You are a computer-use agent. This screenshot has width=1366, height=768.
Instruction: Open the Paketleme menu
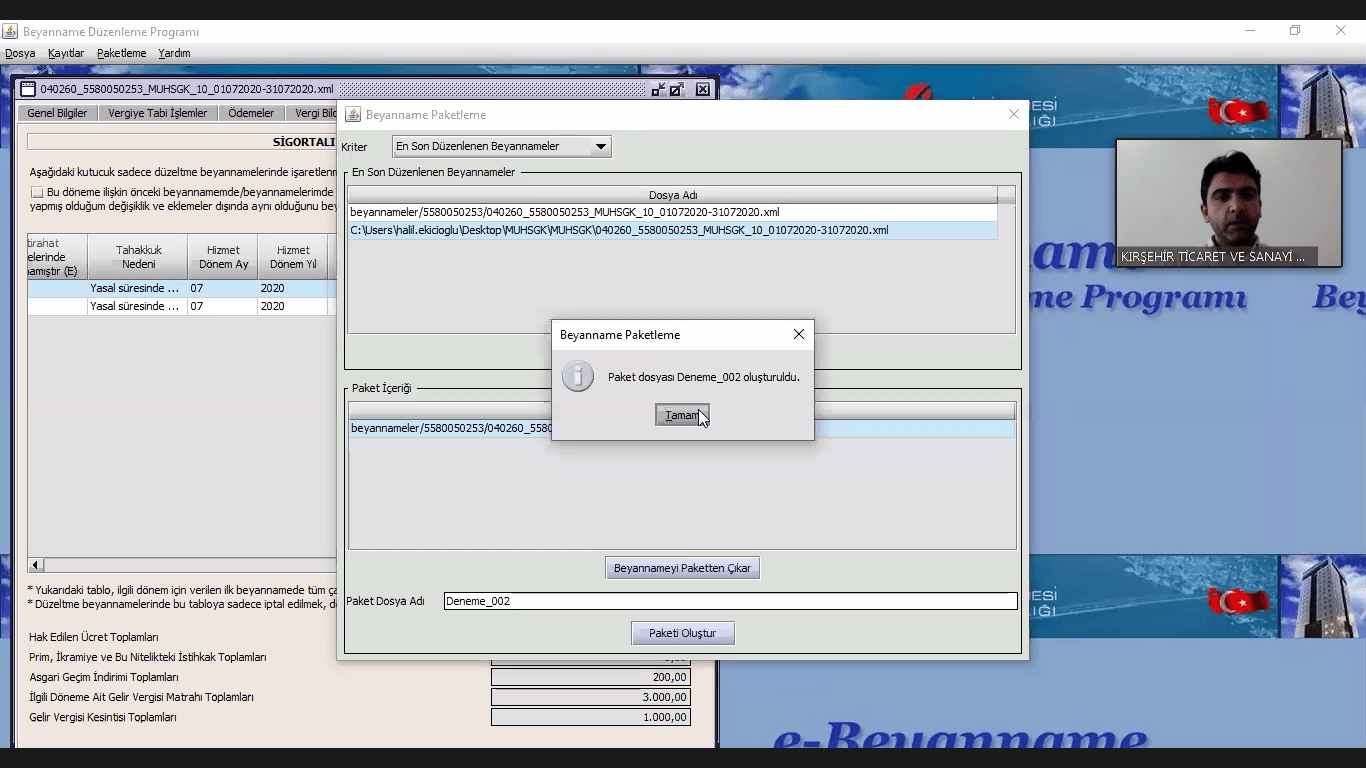pos(121,53)
